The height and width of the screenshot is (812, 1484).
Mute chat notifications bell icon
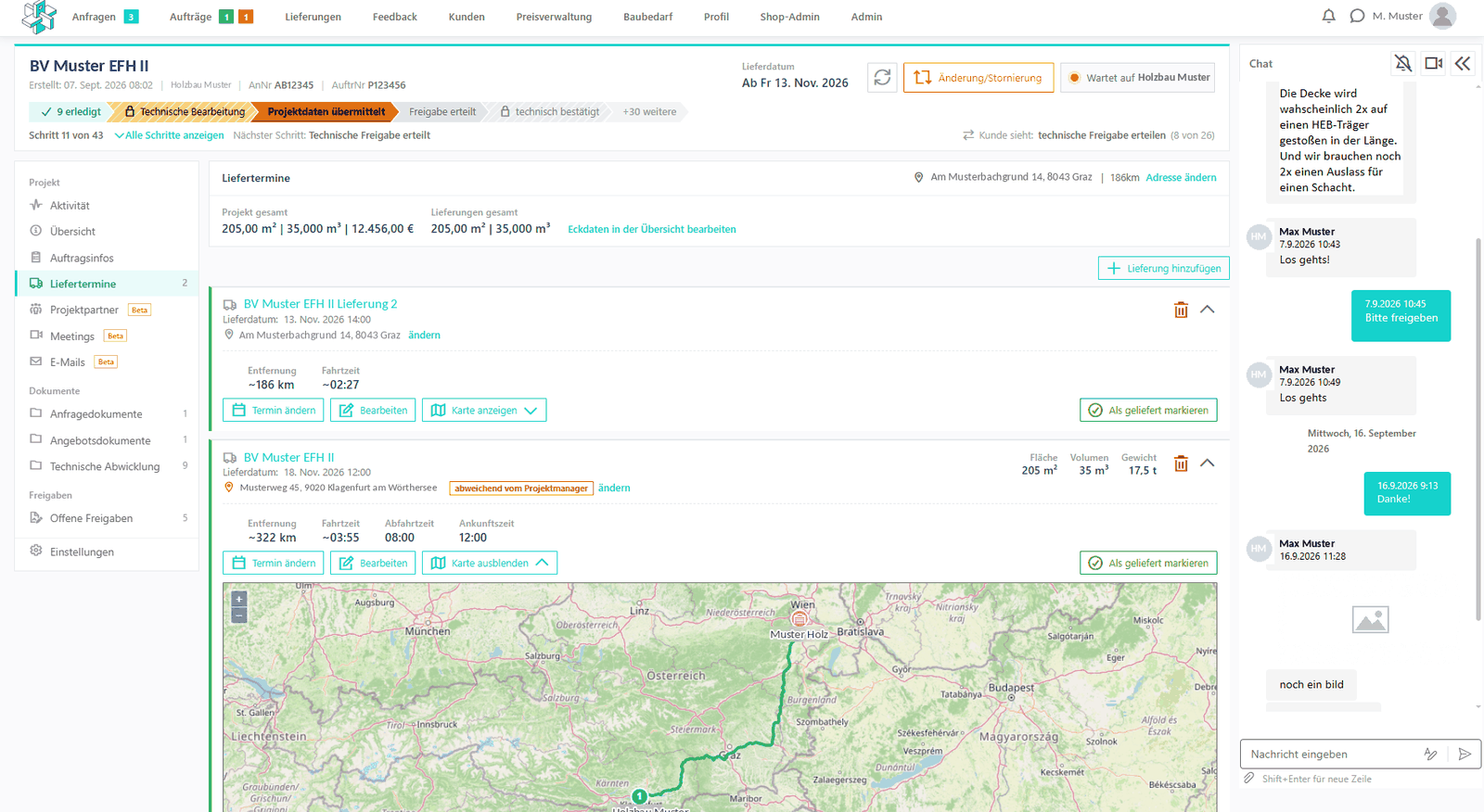[x=1403, y=63]
